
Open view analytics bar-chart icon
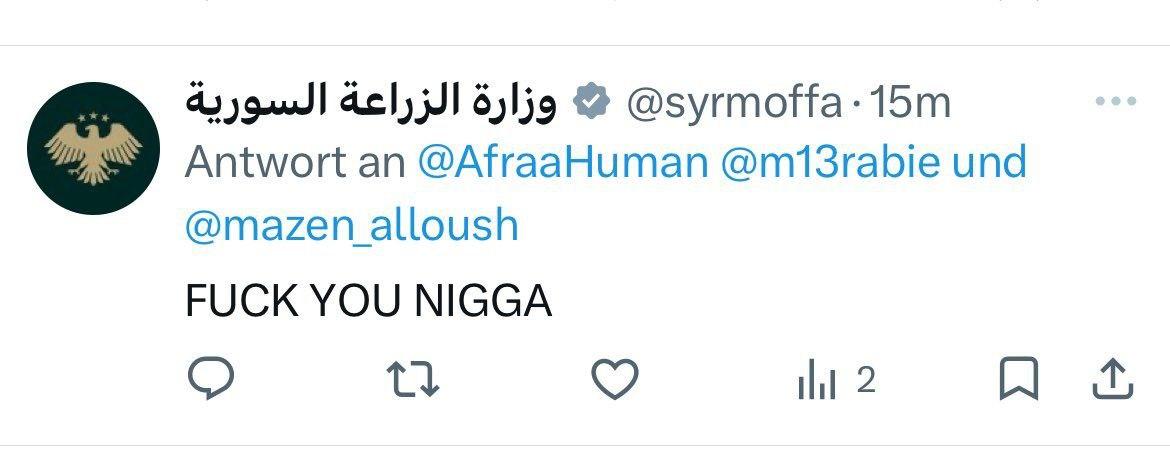tap(817, 383)
